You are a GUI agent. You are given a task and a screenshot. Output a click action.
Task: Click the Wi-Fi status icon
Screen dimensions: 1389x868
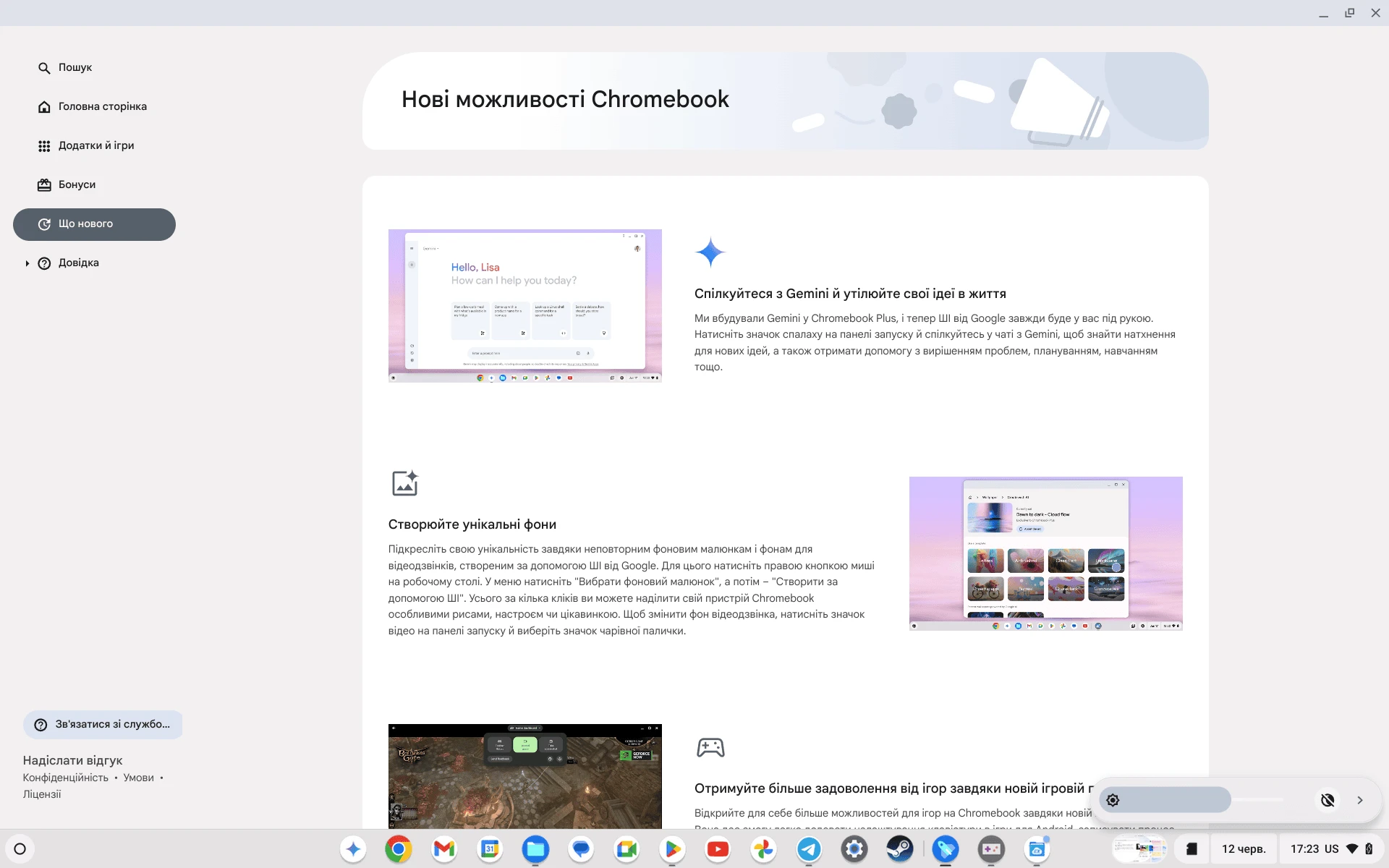pyautogui.click(x=1352, y=849)
